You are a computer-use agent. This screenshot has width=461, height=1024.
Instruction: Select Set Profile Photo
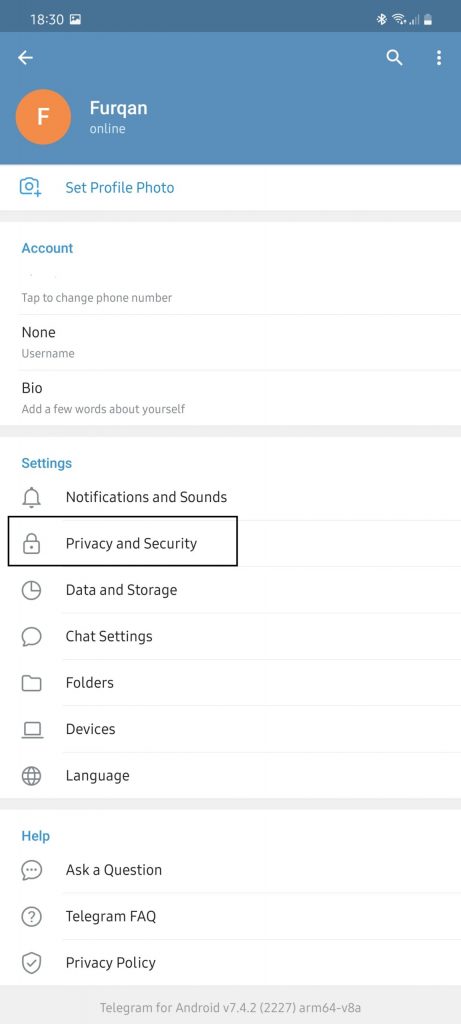coord(230,187)
